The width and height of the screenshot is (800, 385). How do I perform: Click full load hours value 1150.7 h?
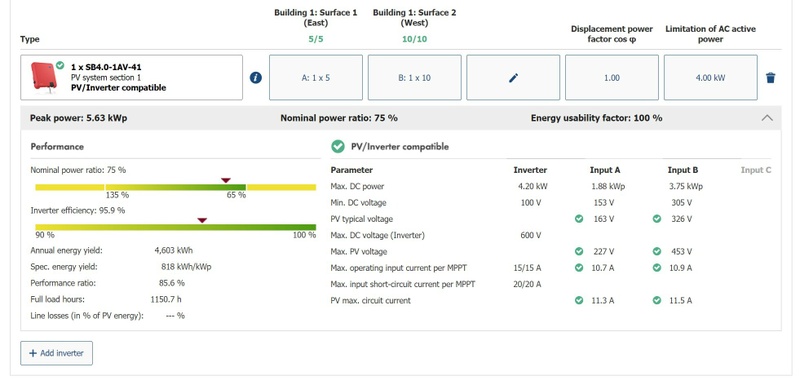click(x=166, y=299)
